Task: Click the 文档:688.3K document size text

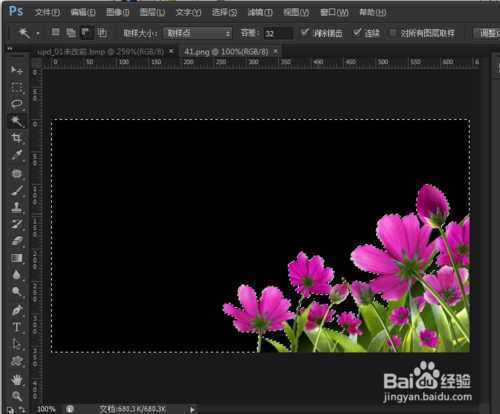Action: click(133, 409)
